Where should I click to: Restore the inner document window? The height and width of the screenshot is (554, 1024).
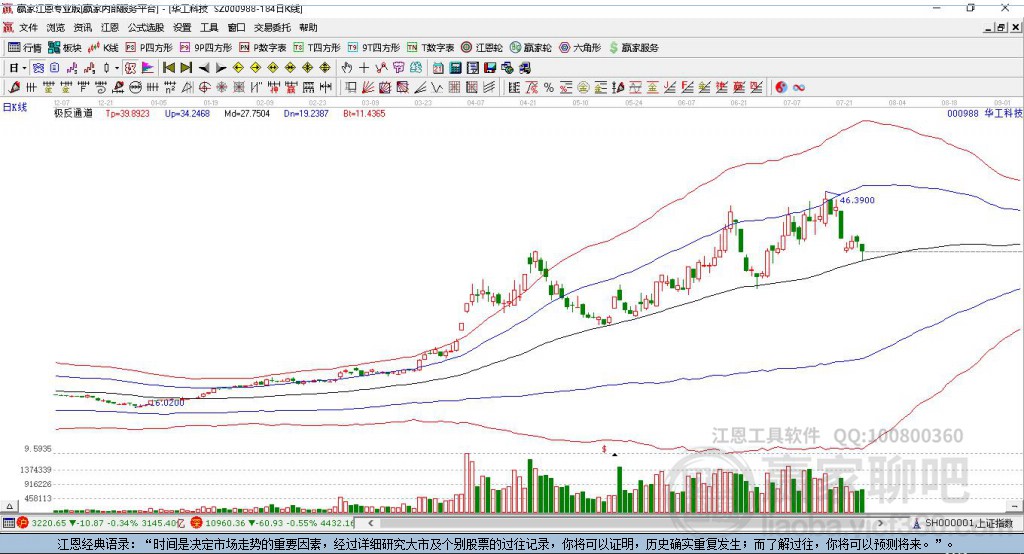pos(1002,27)
